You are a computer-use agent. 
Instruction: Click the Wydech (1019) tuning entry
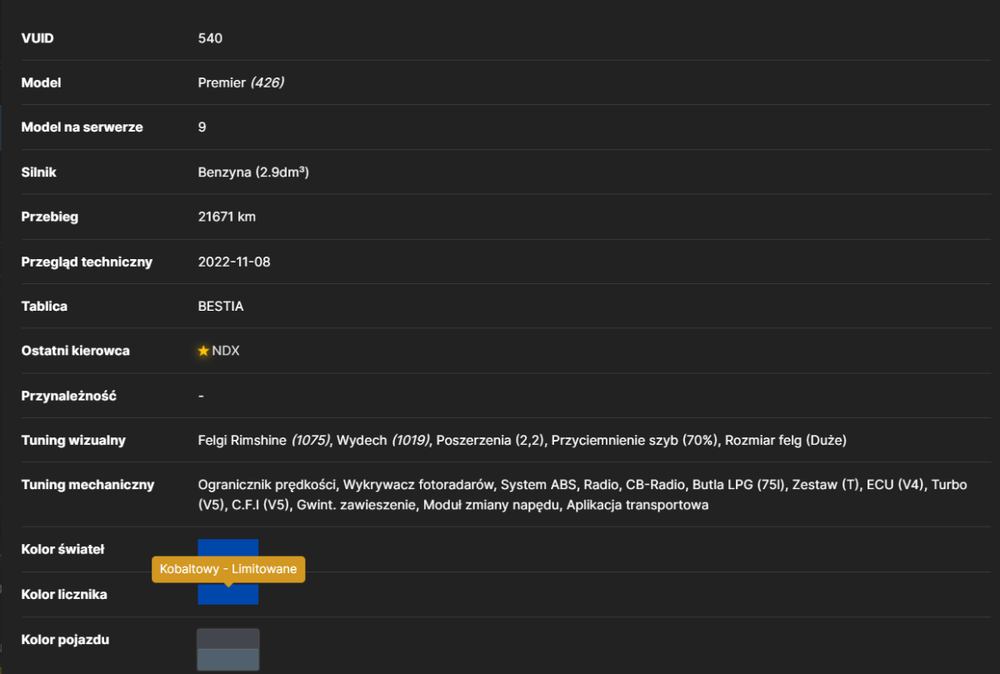pyautogui.click(x=383, y=440)
